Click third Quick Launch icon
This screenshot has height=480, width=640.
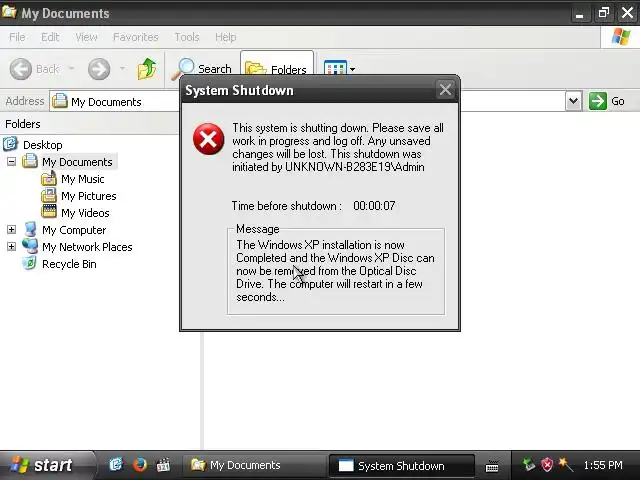pos(163,464)
